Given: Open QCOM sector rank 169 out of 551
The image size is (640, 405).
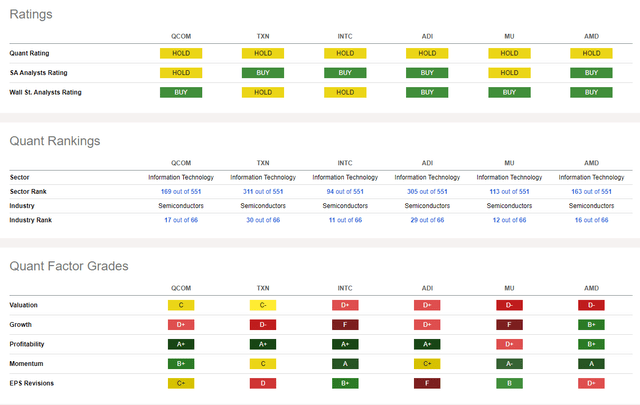Looking at the screenshot, I should [x=181, y=191].
